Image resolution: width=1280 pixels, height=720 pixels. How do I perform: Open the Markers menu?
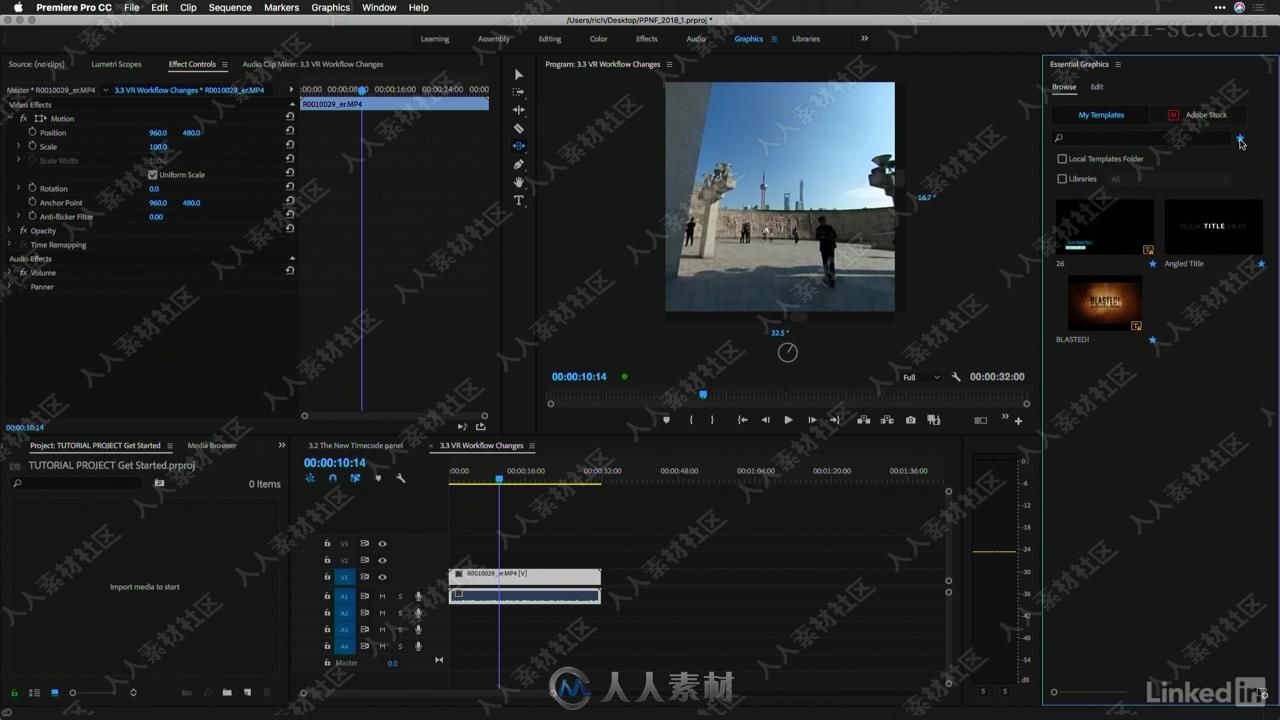click(281, 7)
